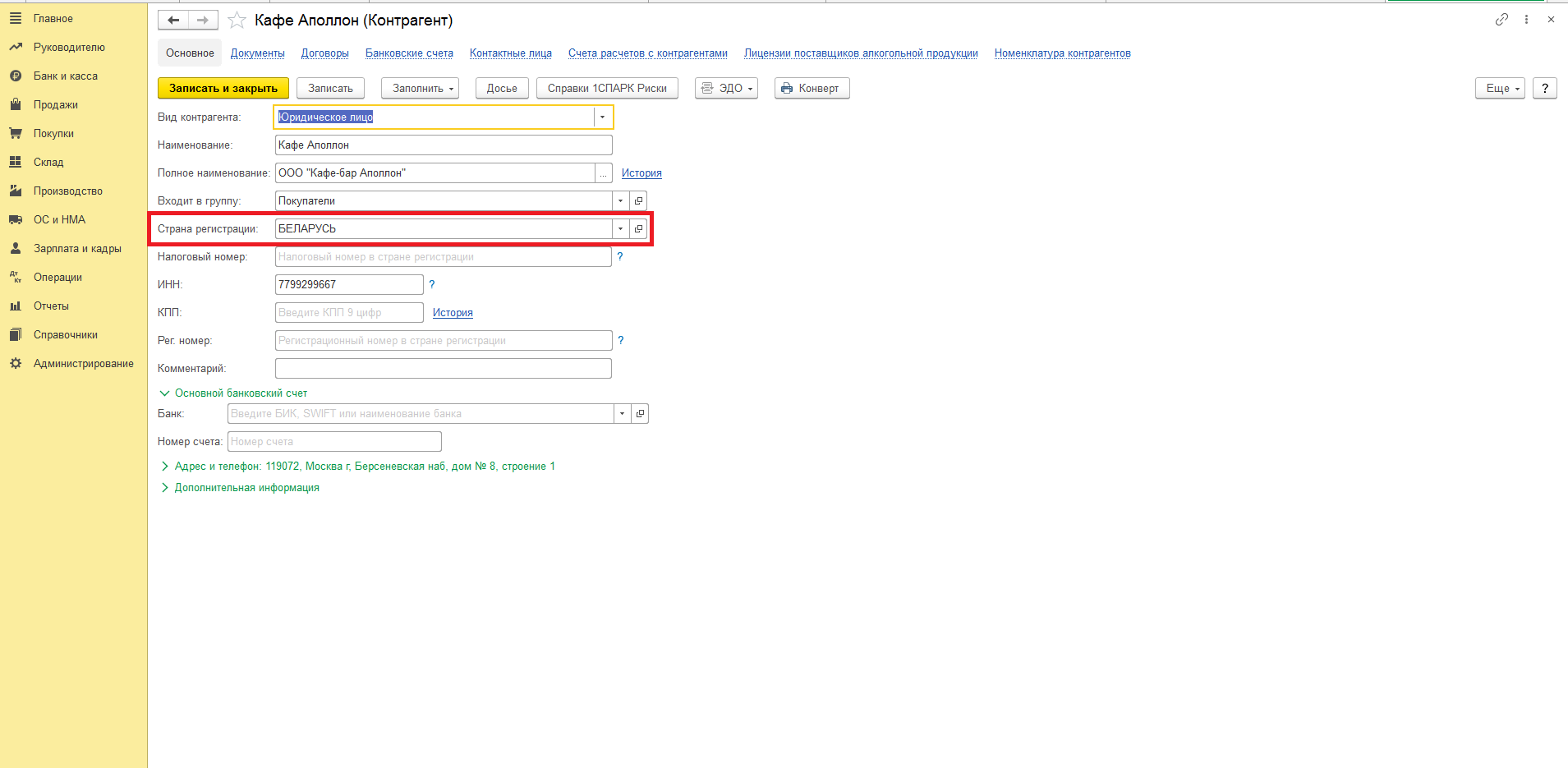Click the Отчеты bar chart icon
Screen dimensions: 1568x768
[x=16, y=306]
